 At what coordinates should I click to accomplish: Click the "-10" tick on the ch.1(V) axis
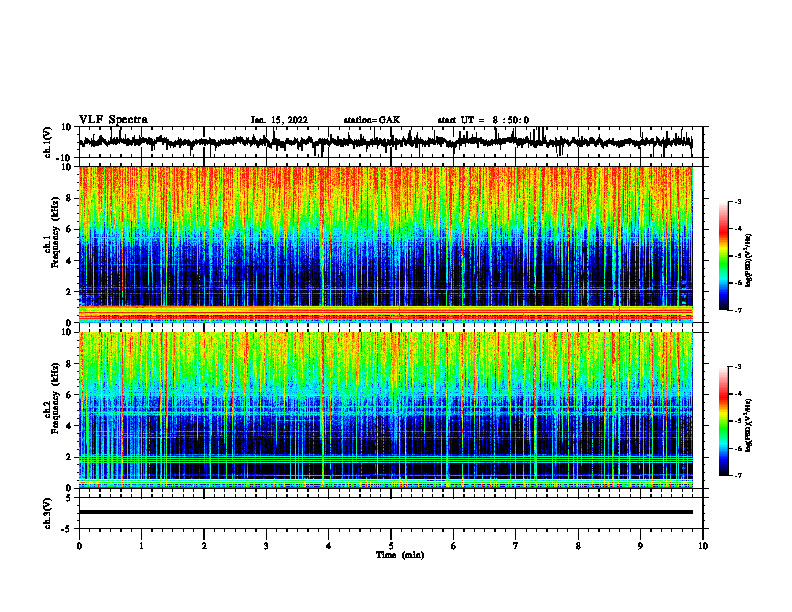tap(65, 158)
